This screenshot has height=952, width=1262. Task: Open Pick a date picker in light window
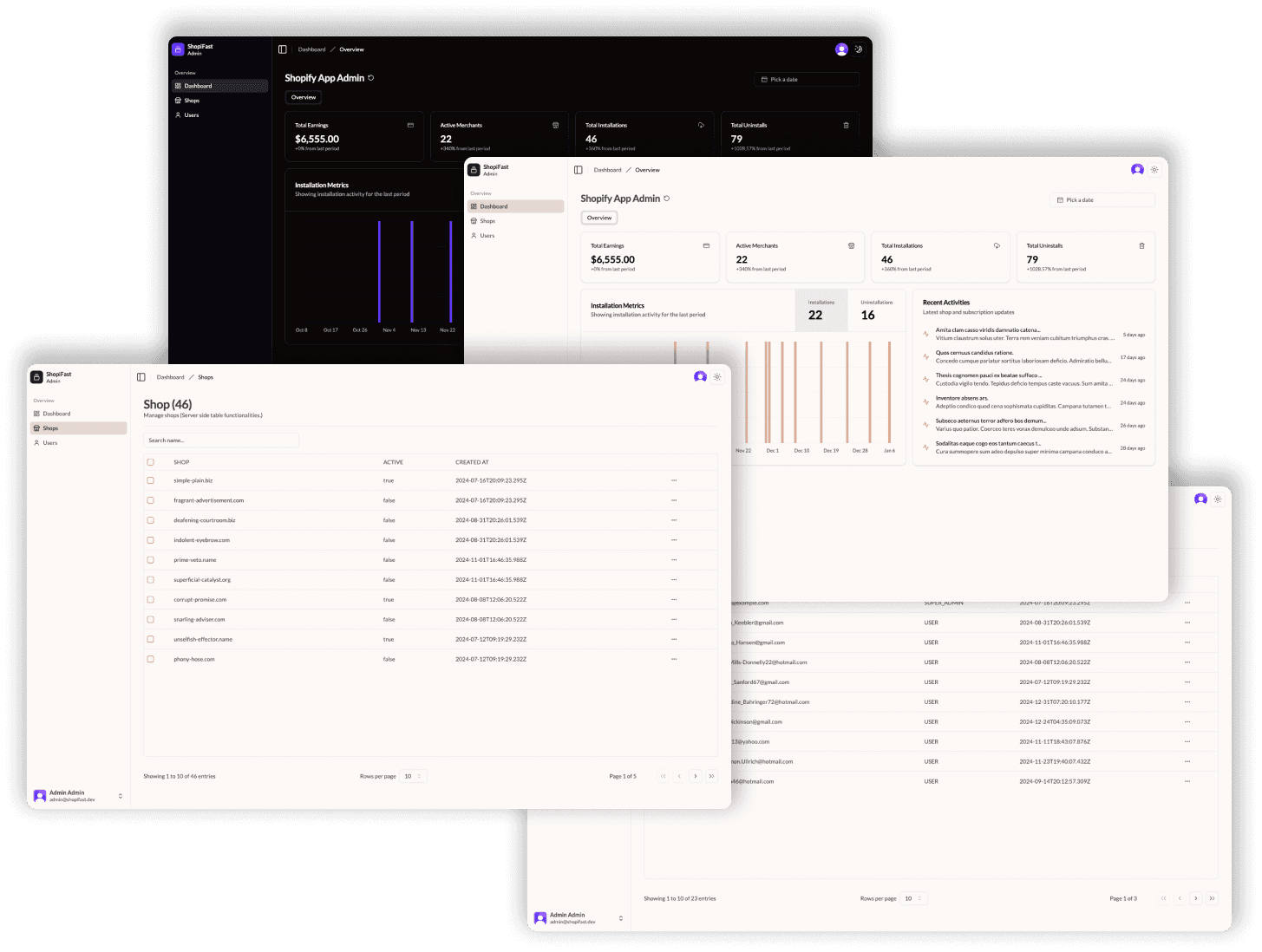pyautogui.click(x=1102, y=200)
